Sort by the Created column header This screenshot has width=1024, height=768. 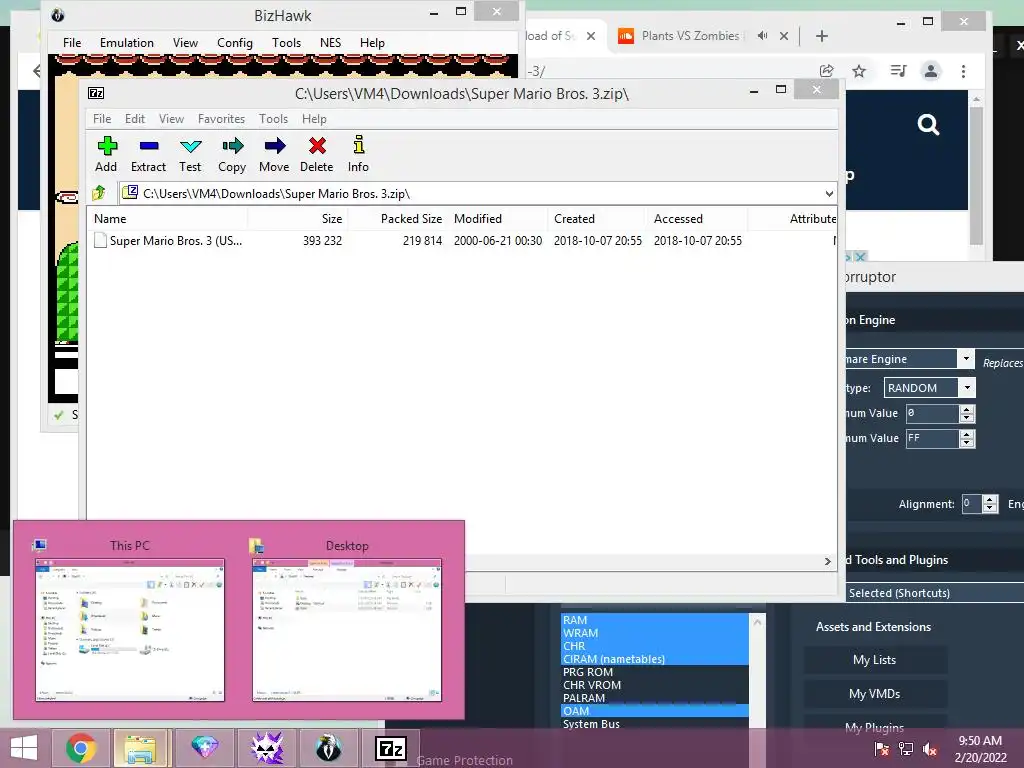point(597,219)
